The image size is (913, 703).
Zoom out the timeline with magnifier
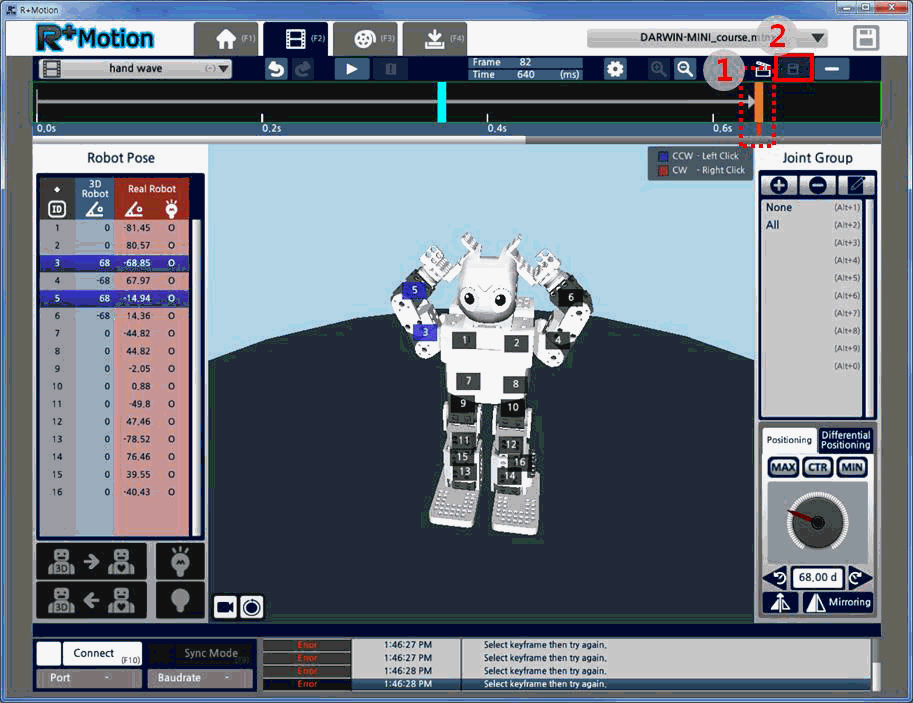(685, 69)
